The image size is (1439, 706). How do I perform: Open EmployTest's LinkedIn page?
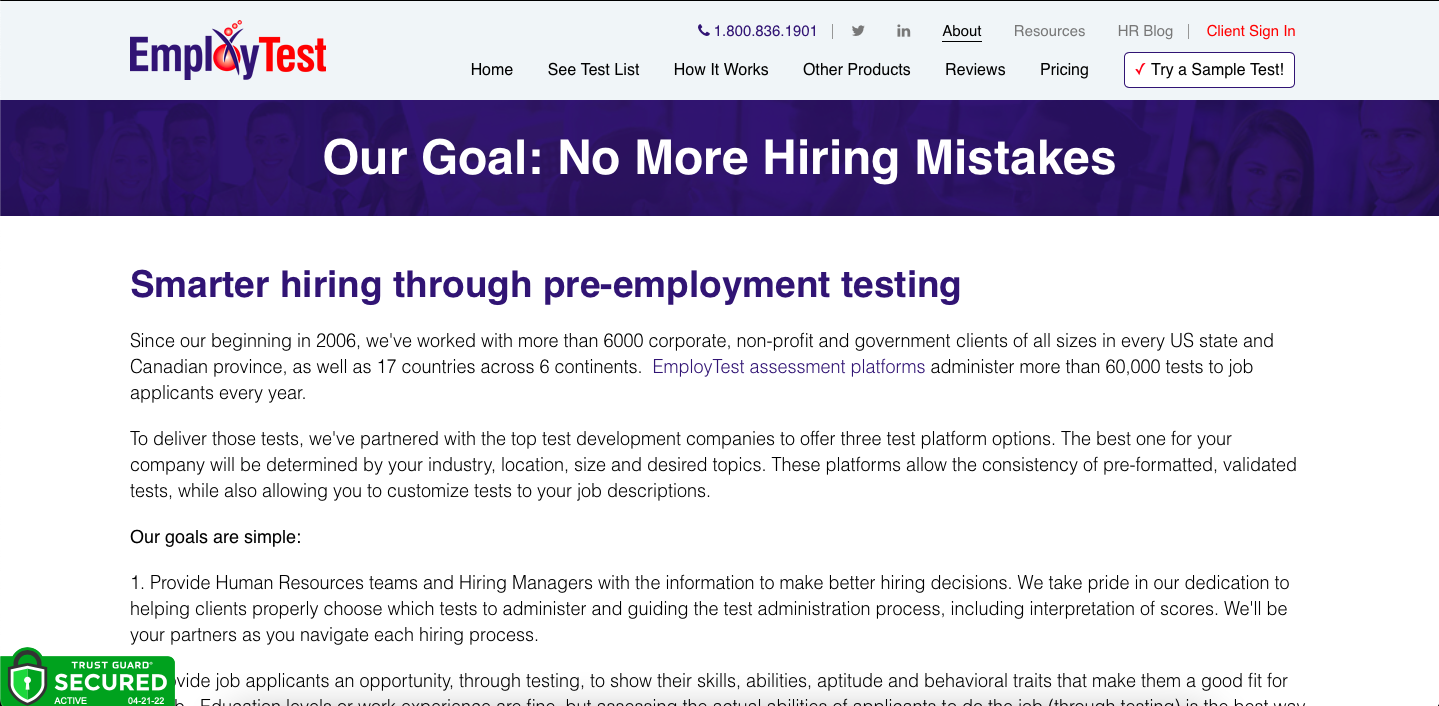(x=903, y=31)
